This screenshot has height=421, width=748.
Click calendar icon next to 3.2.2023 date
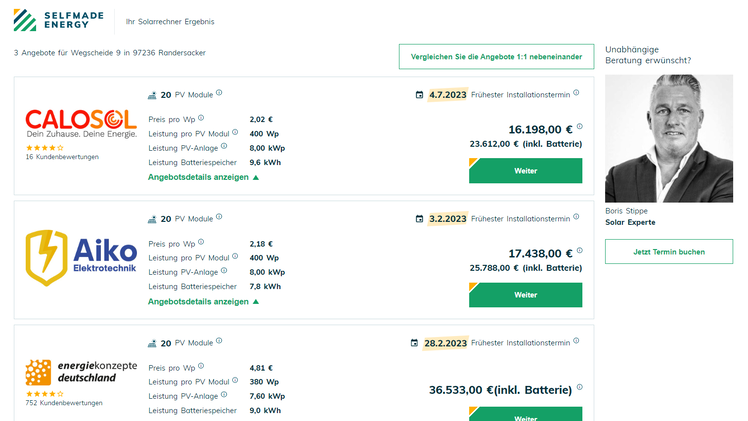419,219
